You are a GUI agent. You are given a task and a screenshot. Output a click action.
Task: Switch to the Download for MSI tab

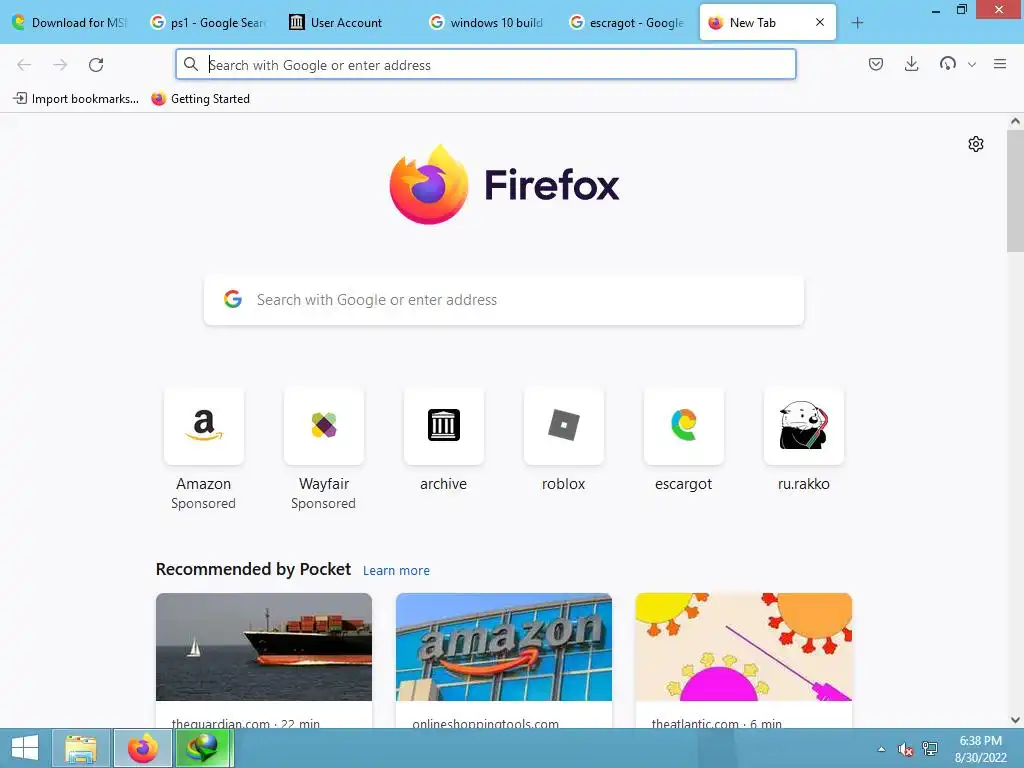coord(71,23)
